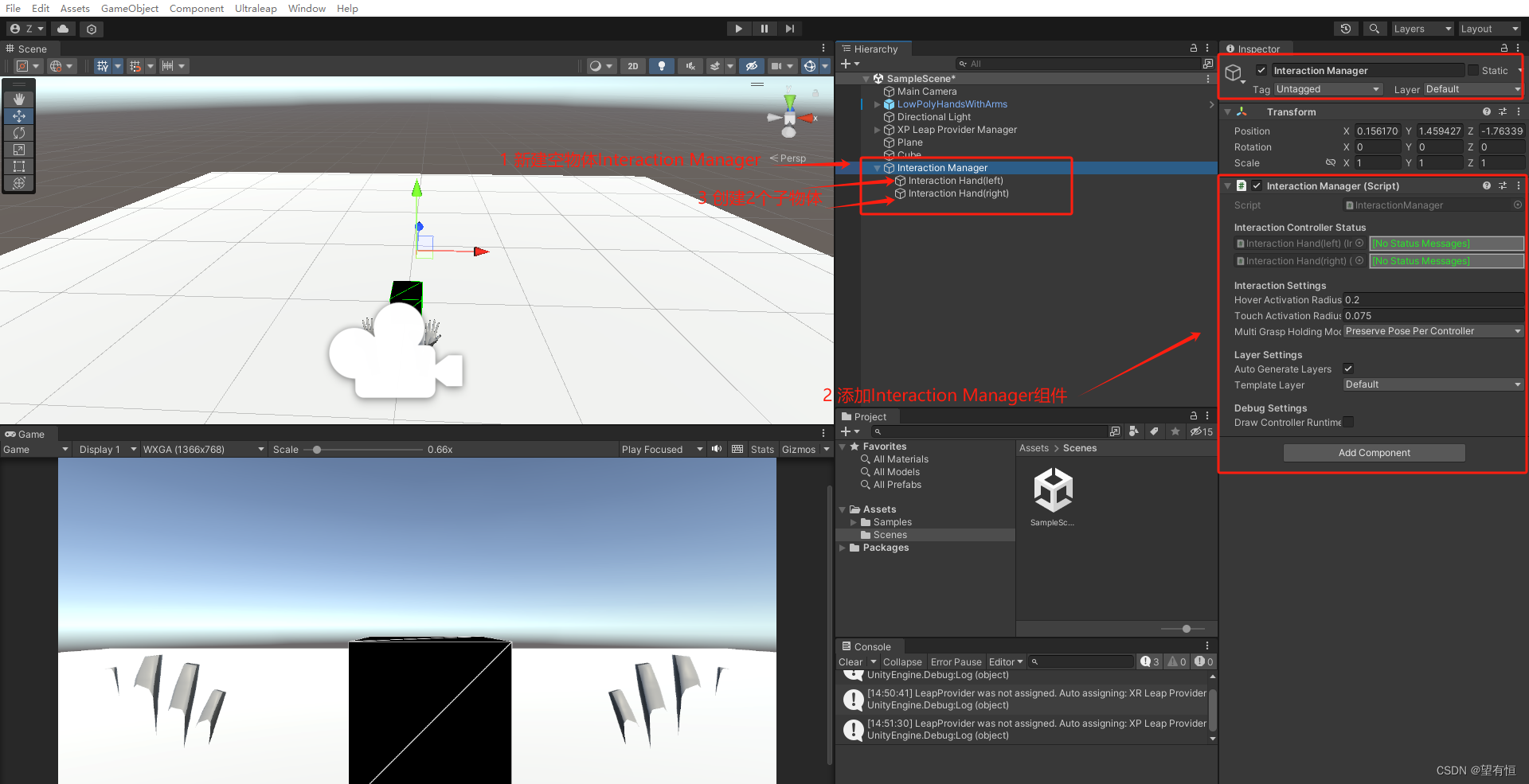Toggle hidden packages count icon

[1202, 431]
